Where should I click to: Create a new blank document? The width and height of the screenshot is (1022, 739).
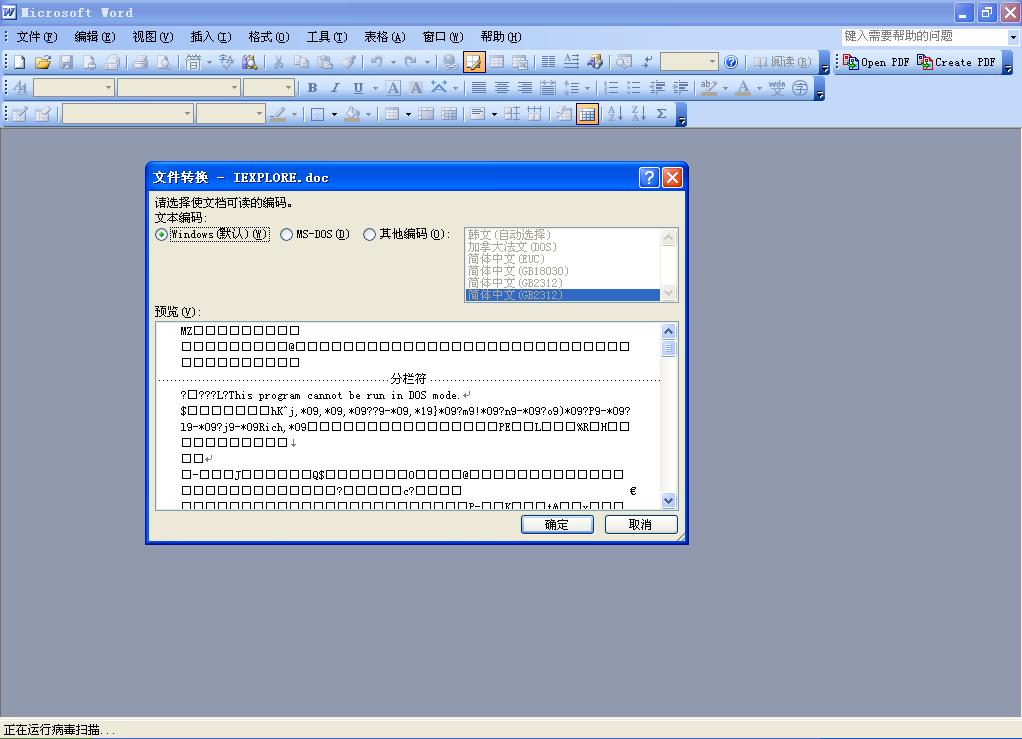[20, 62]
